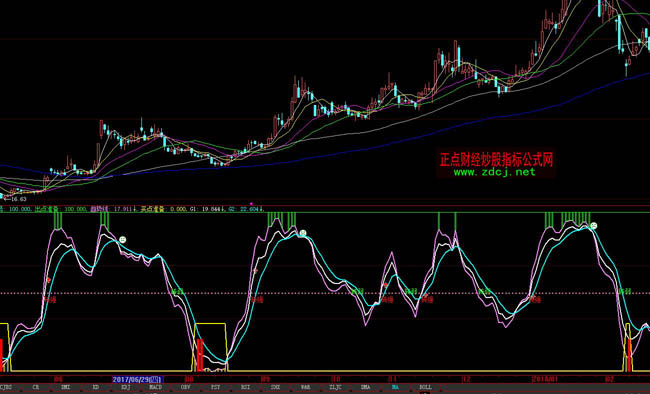Click the red bars inside the first yellow box
The height and width of the screenshot is (394, 650).
click(x=200, y=355)
